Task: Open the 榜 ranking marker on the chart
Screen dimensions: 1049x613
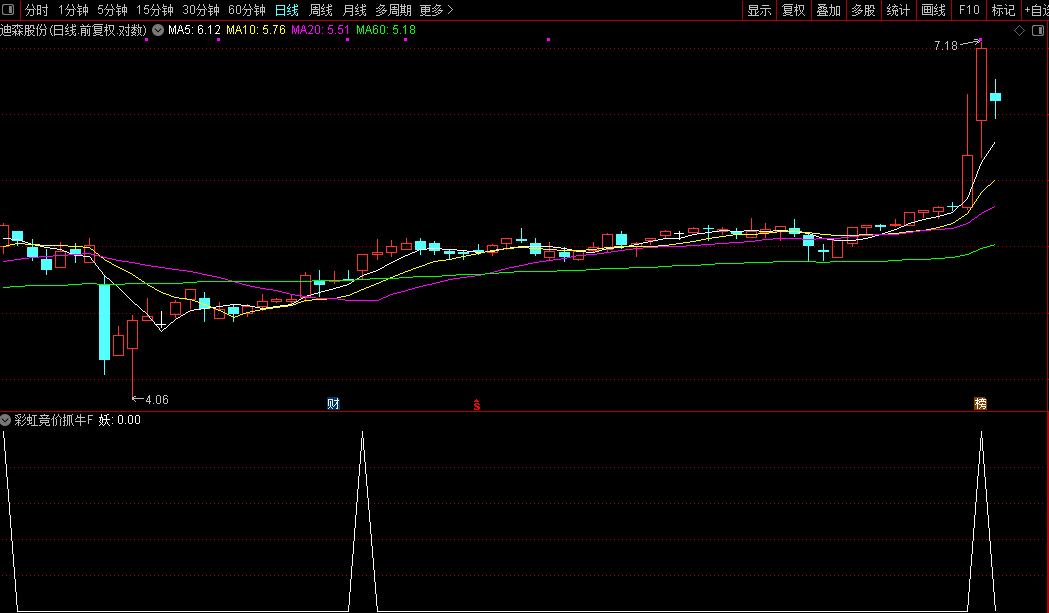Action: (x=980, y=404)
